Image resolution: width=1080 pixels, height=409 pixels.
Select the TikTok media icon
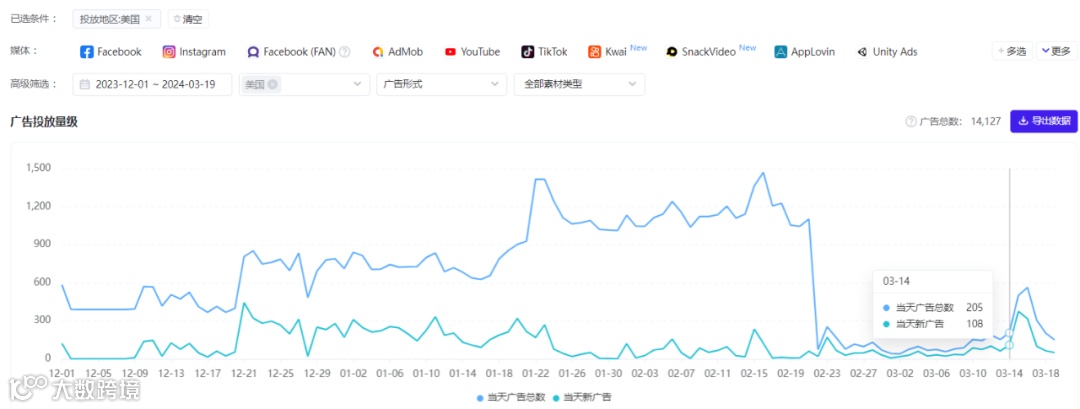pos(528,52)
